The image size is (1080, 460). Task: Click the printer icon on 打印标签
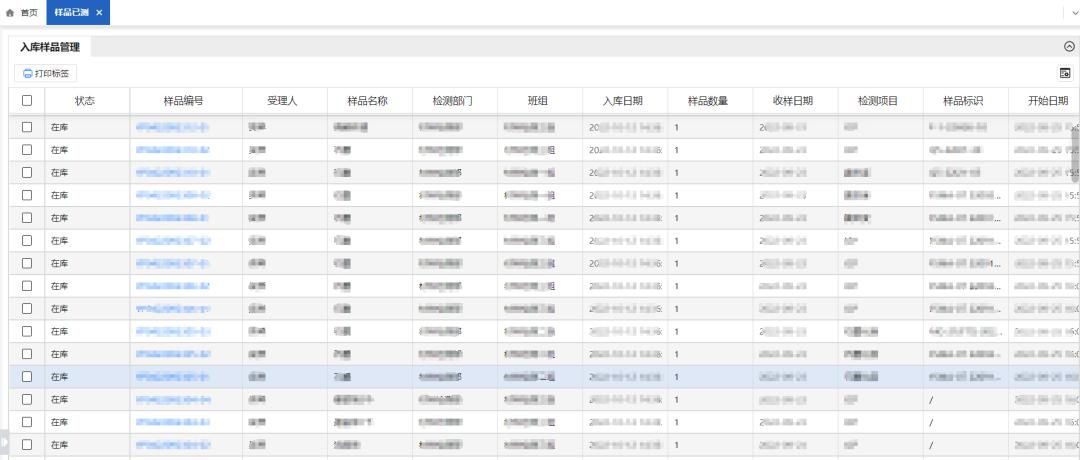28,74
